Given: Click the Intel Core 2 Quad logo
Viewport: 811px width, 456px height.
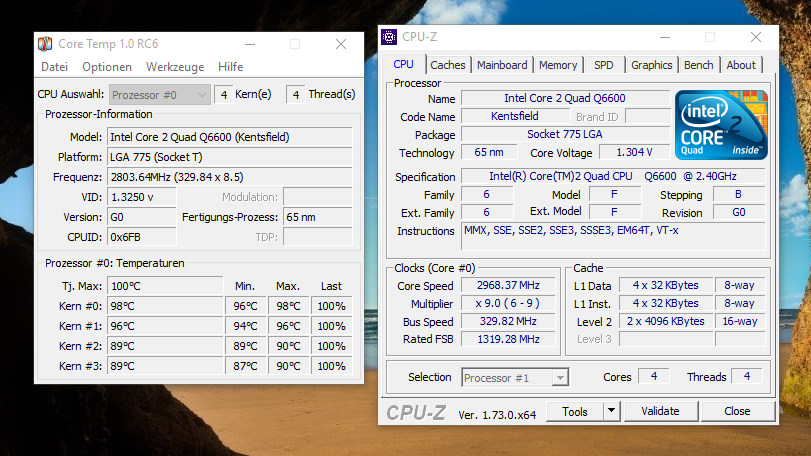Looking at the screenshot, I should 721,125.
